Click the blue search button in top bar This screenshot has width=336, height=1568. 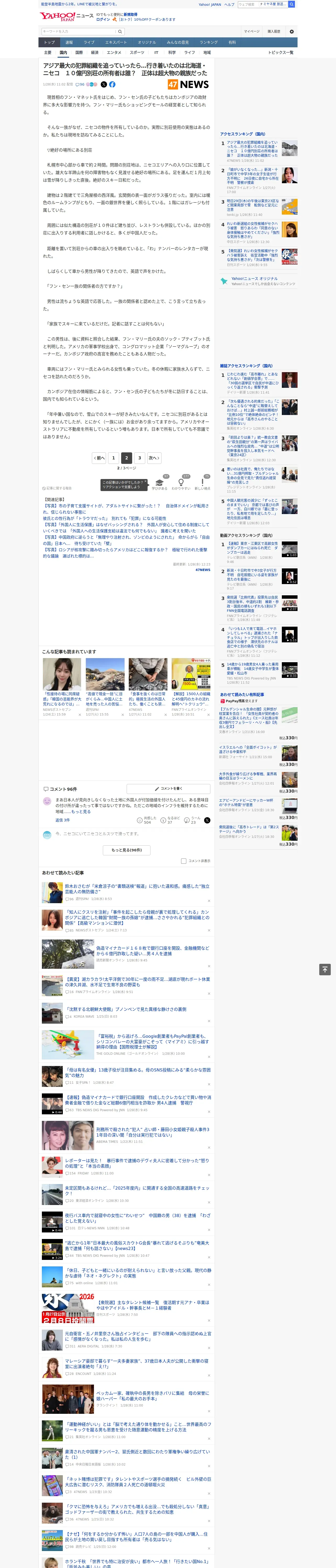pyautogui.click(x=292, y=4)
